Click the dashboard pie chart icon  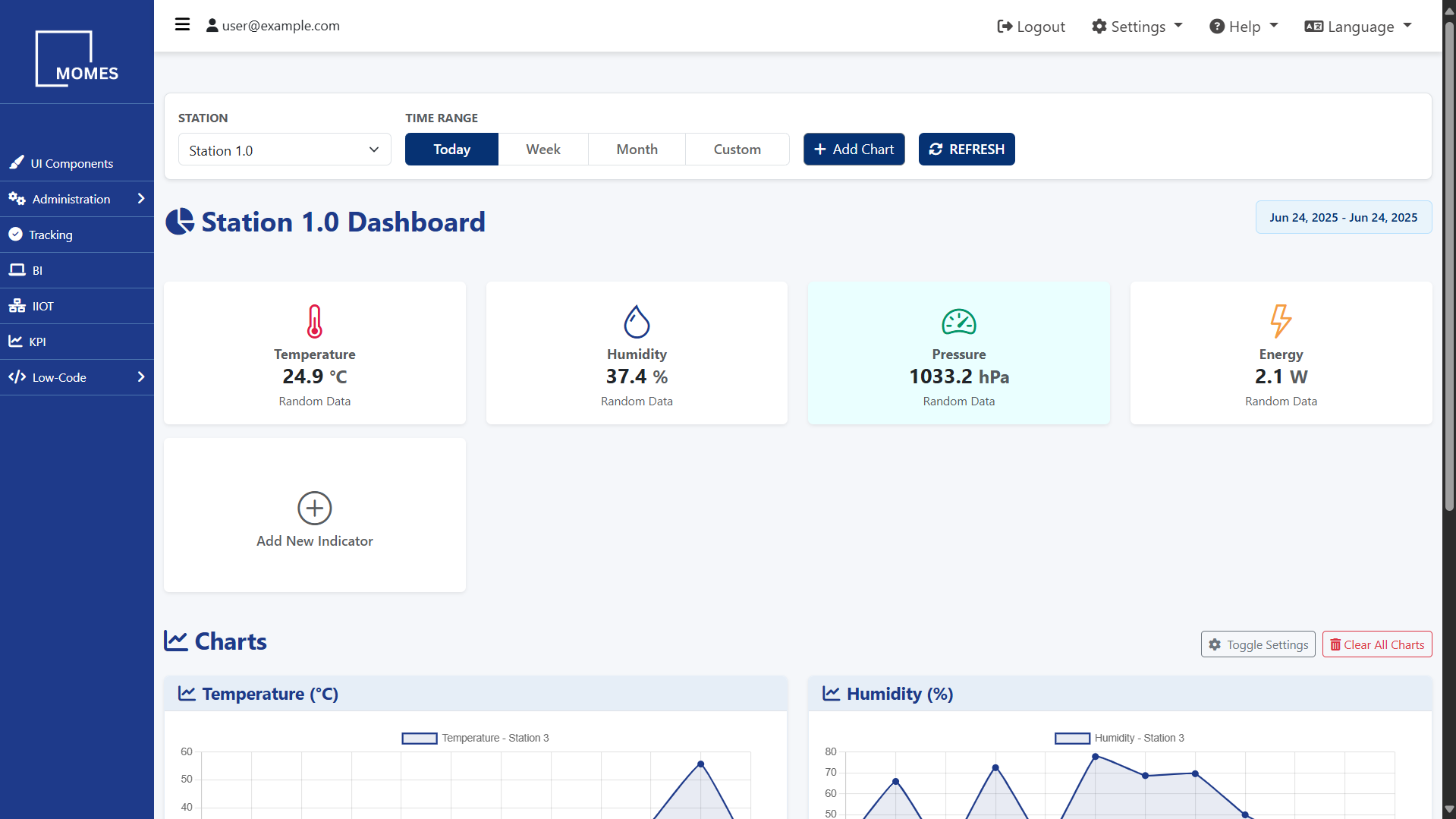click(x=180, y=222)
